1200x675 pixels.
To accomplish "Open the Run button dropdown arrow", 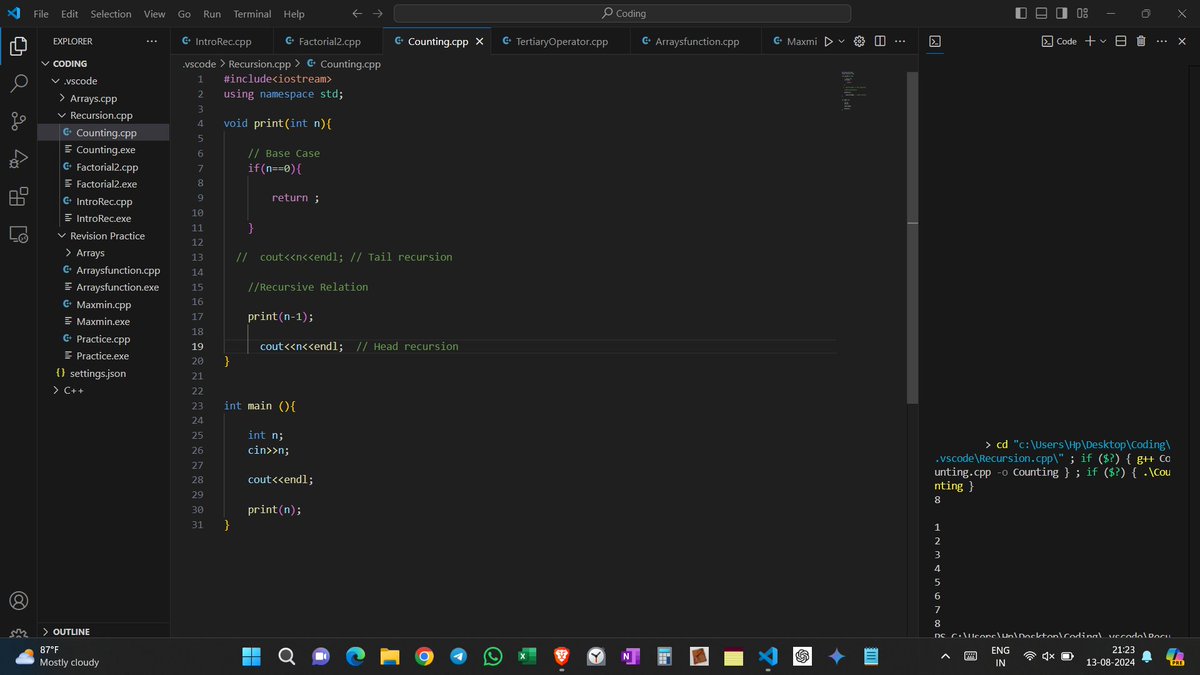I will point(841,41).
